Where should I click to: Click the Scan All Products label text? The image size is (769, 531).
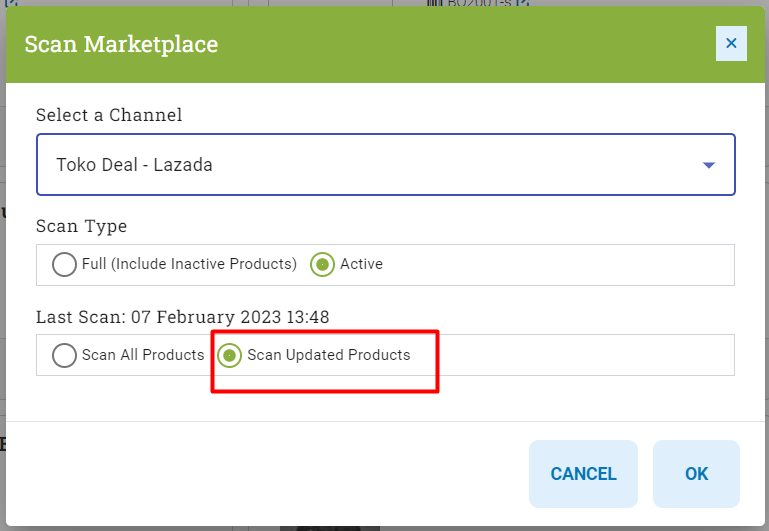pyautogui.click(x=143, y=355)
